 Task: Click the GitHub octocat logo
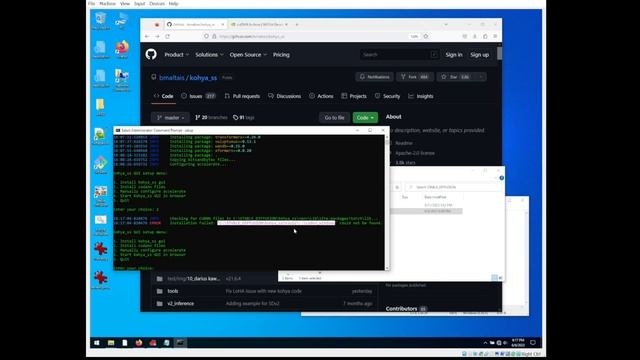click(x=151, y=54)
